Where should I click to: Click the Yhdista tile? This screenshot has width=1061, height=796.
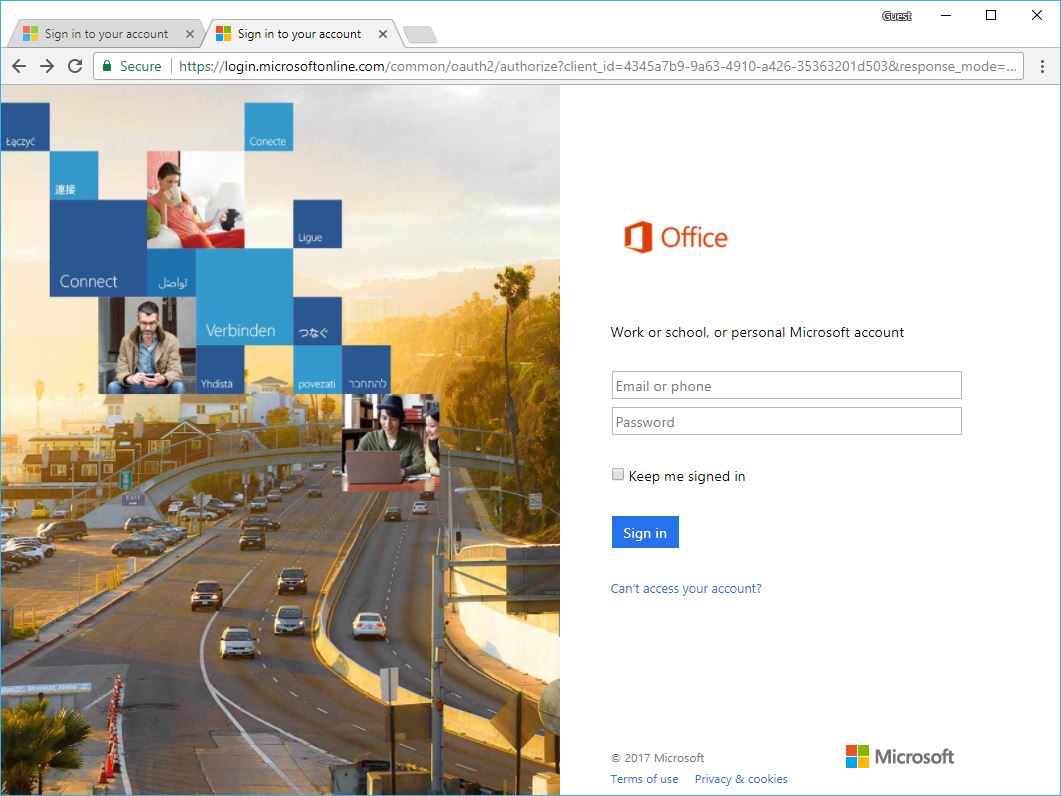coord(220,370)
